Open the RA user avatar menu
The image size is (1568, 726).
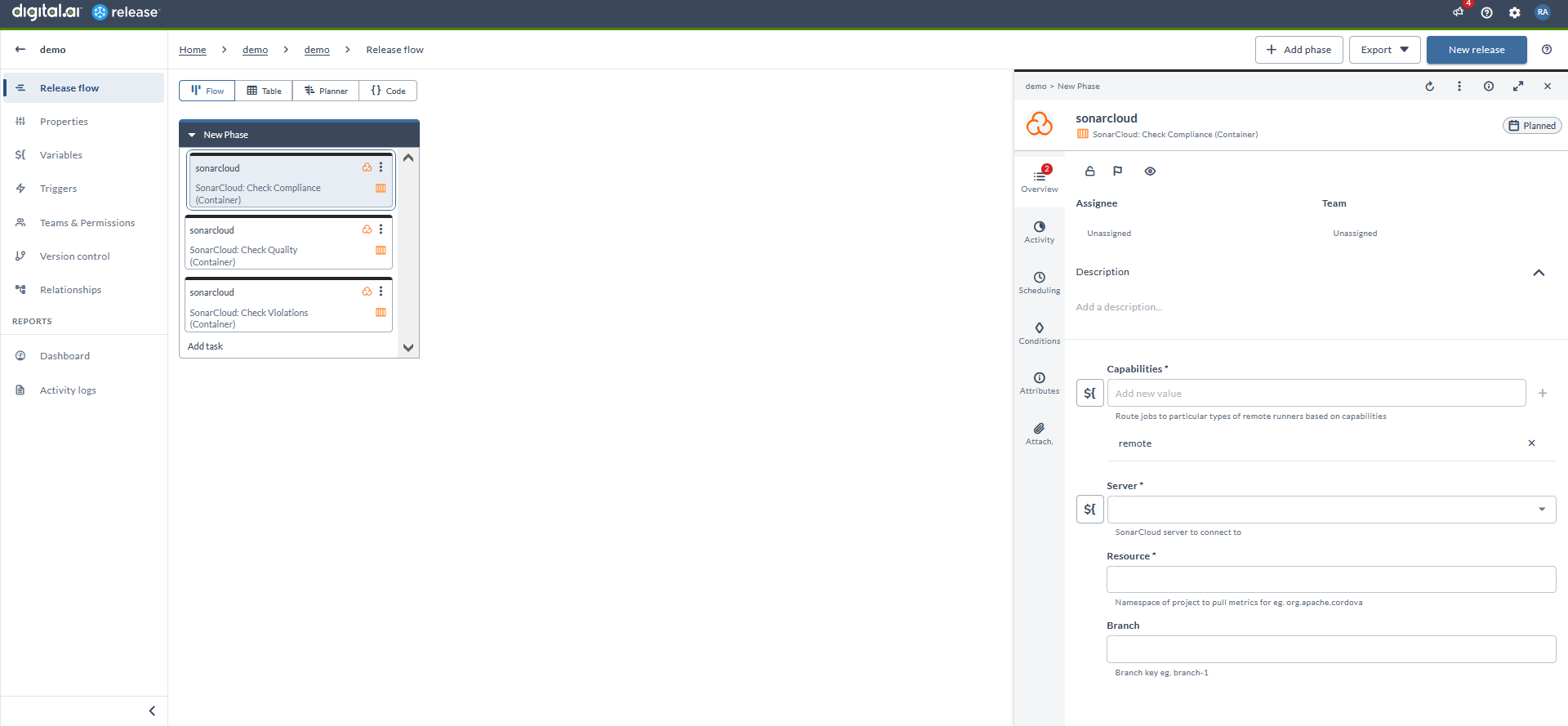1542,12
